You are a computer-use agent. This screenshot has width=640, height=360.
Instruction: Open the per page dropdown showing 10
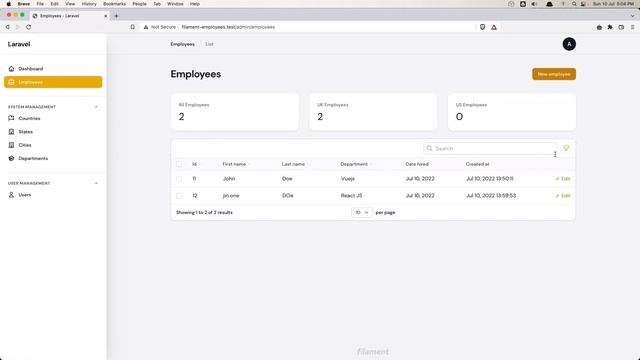pos(362,212)
